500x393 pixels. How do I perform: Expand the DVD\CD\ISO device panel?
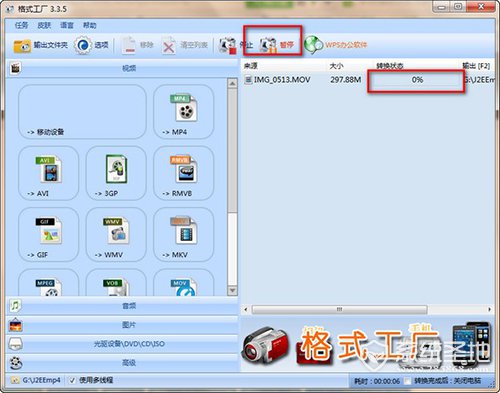[x=123, y=344]
